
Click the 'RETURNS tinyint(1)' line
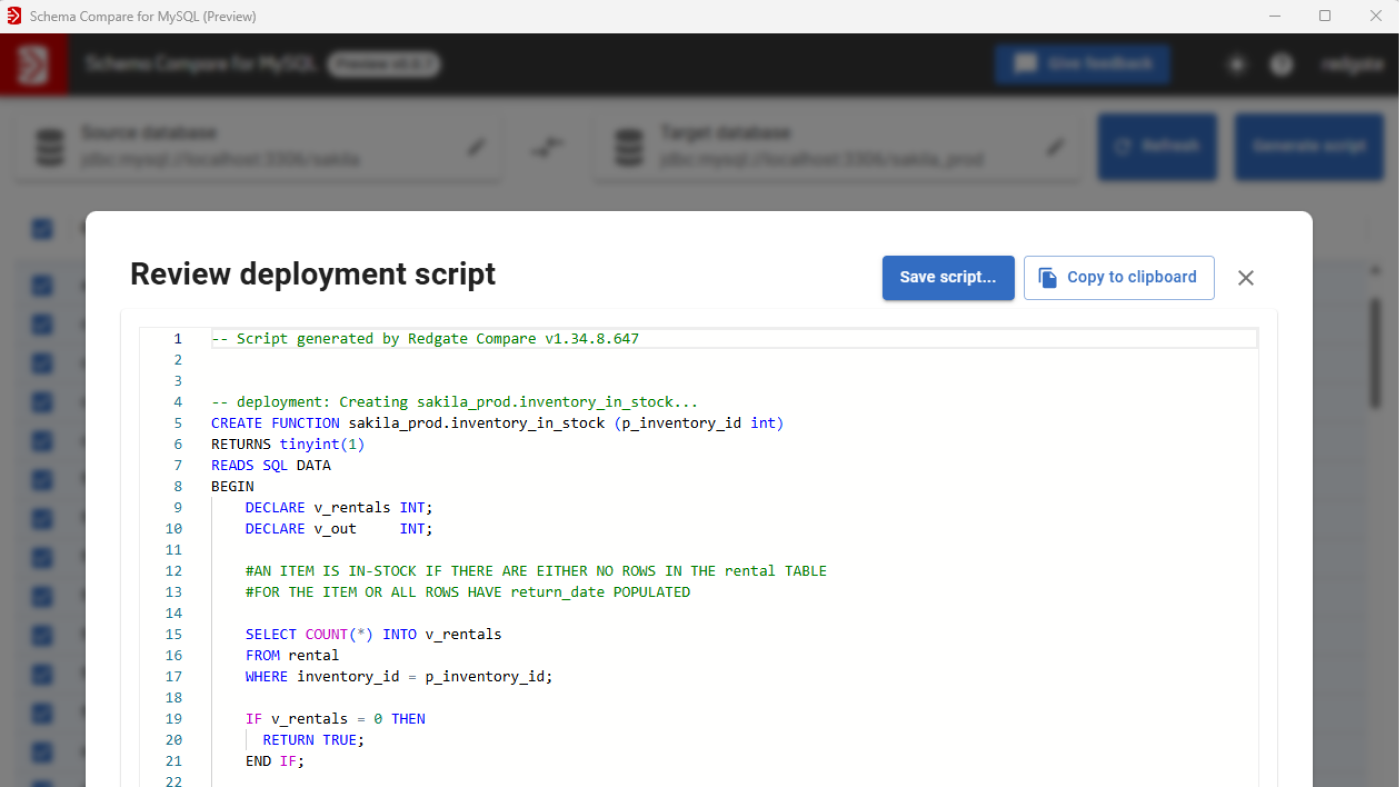(x=288, y=444)
